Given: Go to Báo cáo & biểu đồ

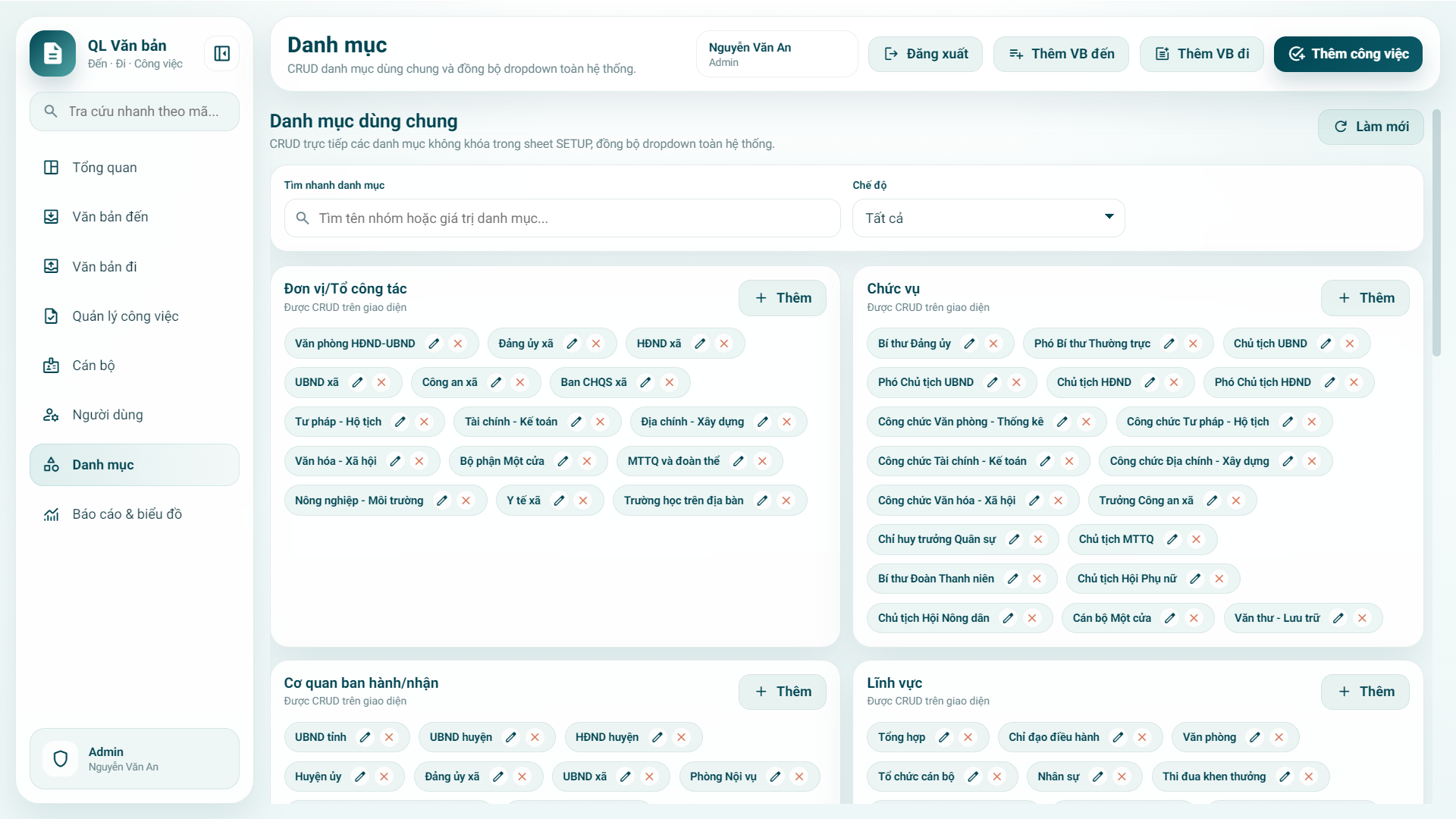Looking at the screenshot, I should coord(127,514).
